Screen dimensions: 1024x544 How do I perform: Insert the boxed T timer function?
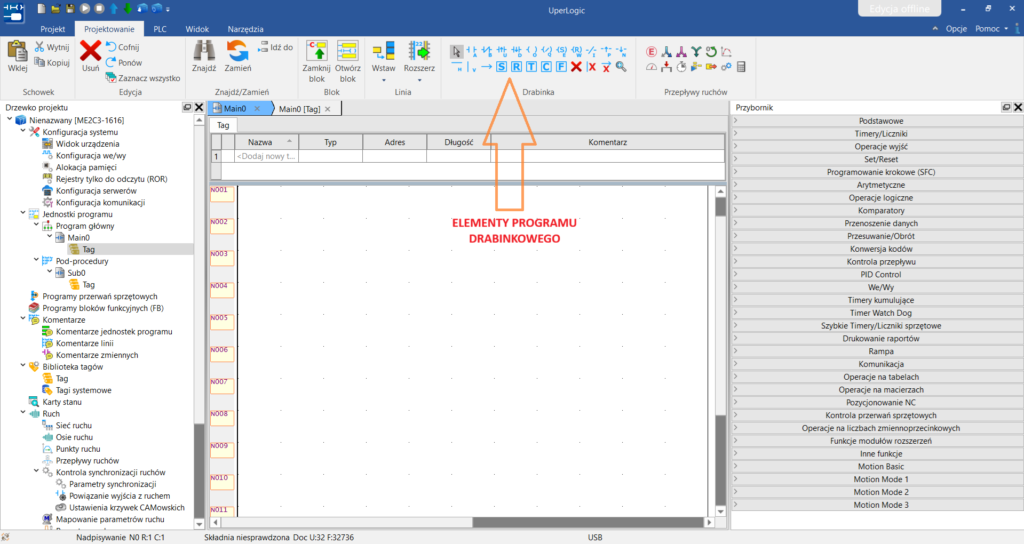tap(532, 67)
